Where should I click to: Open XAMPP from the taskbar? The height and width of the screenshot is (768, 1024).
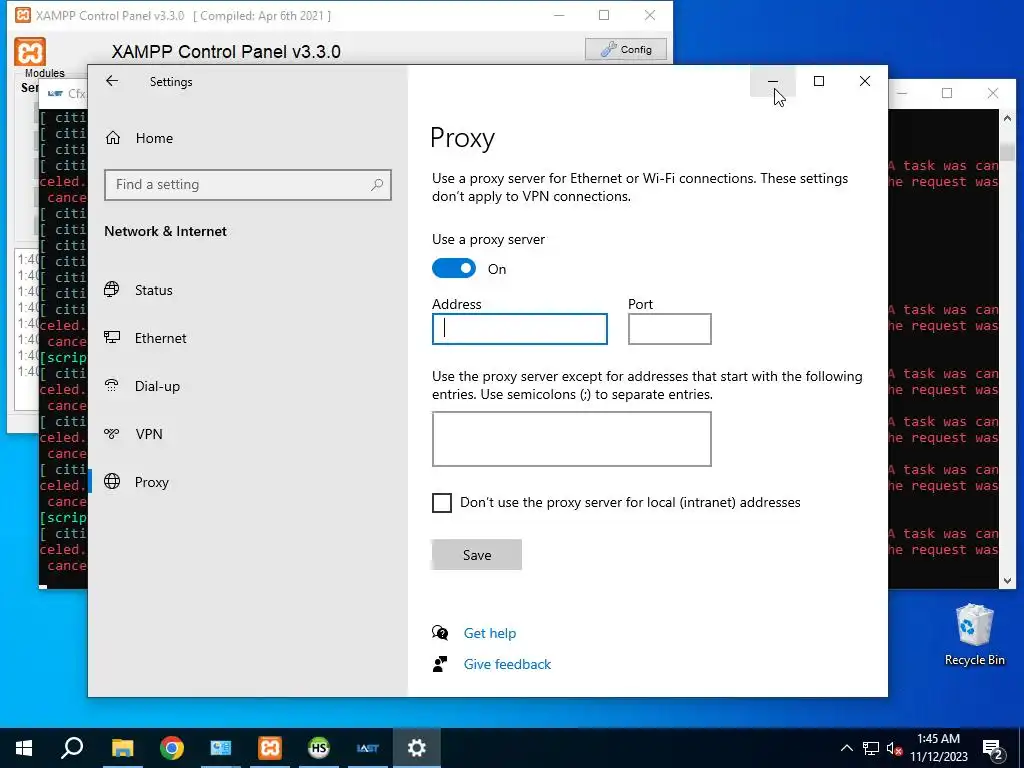[270, 748]
